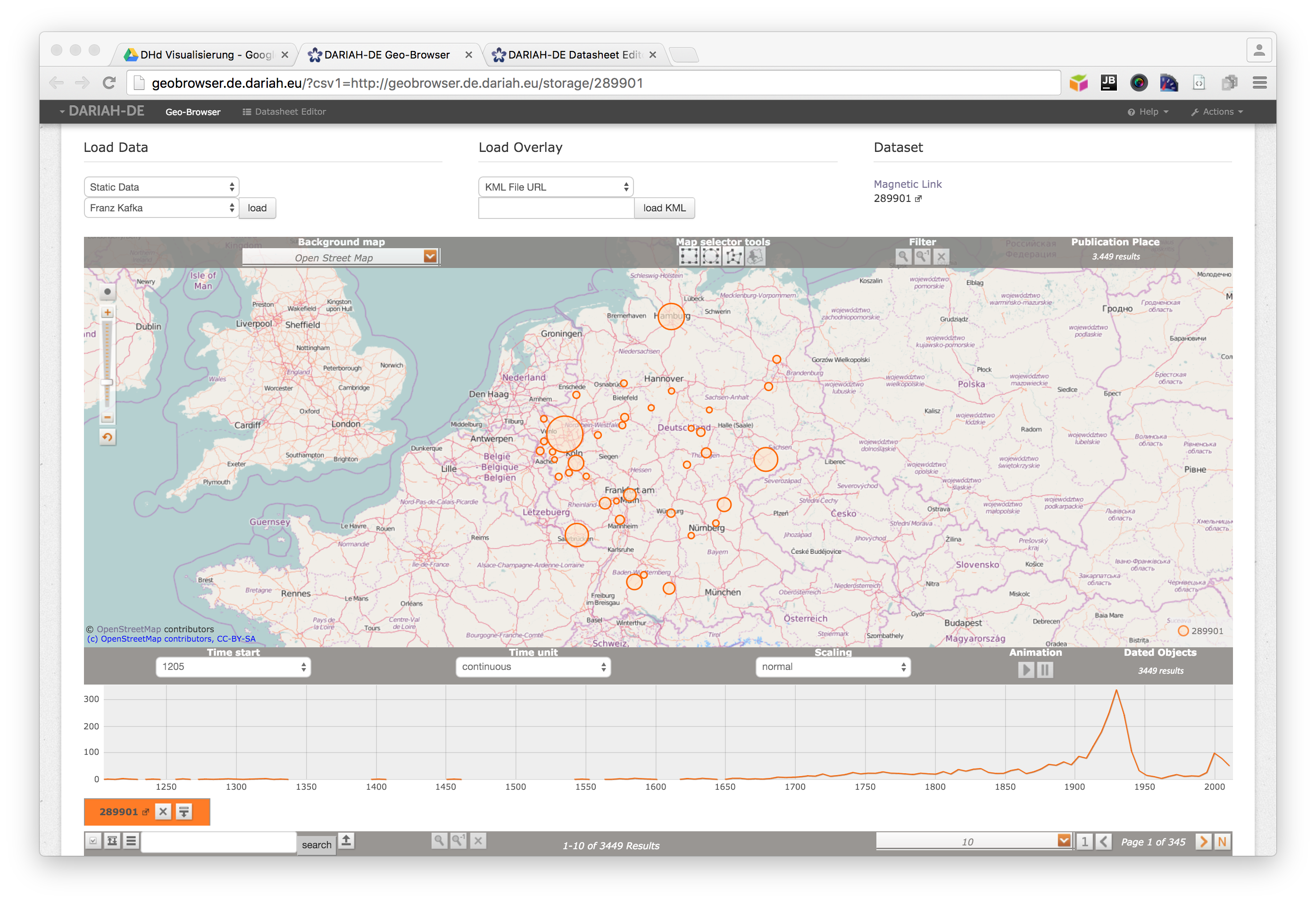The height and width of the screenshot is (903, 1316).
Task: Click the inverse filter magnifier above map
Action: click(923, 257)
